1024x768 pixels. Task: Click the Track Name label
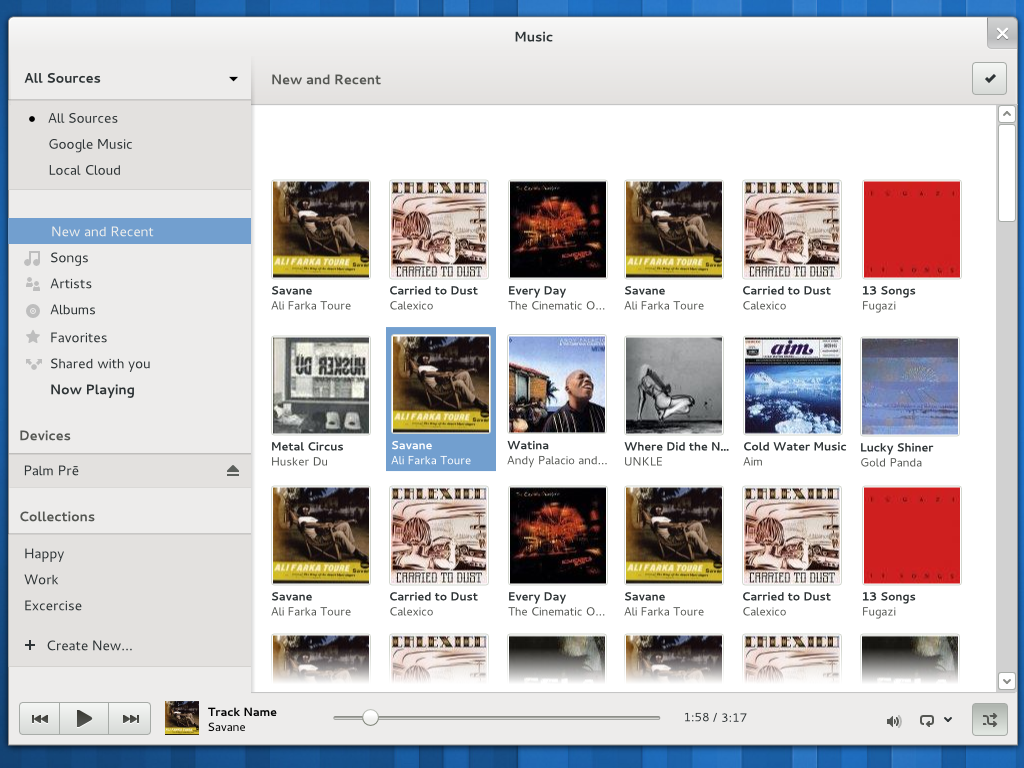[x=242, y=712]
